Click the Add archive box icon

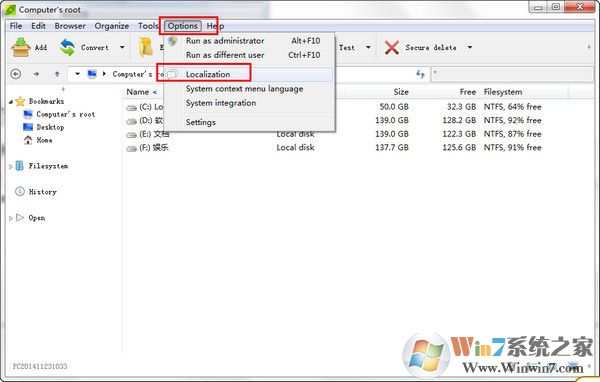20,47
